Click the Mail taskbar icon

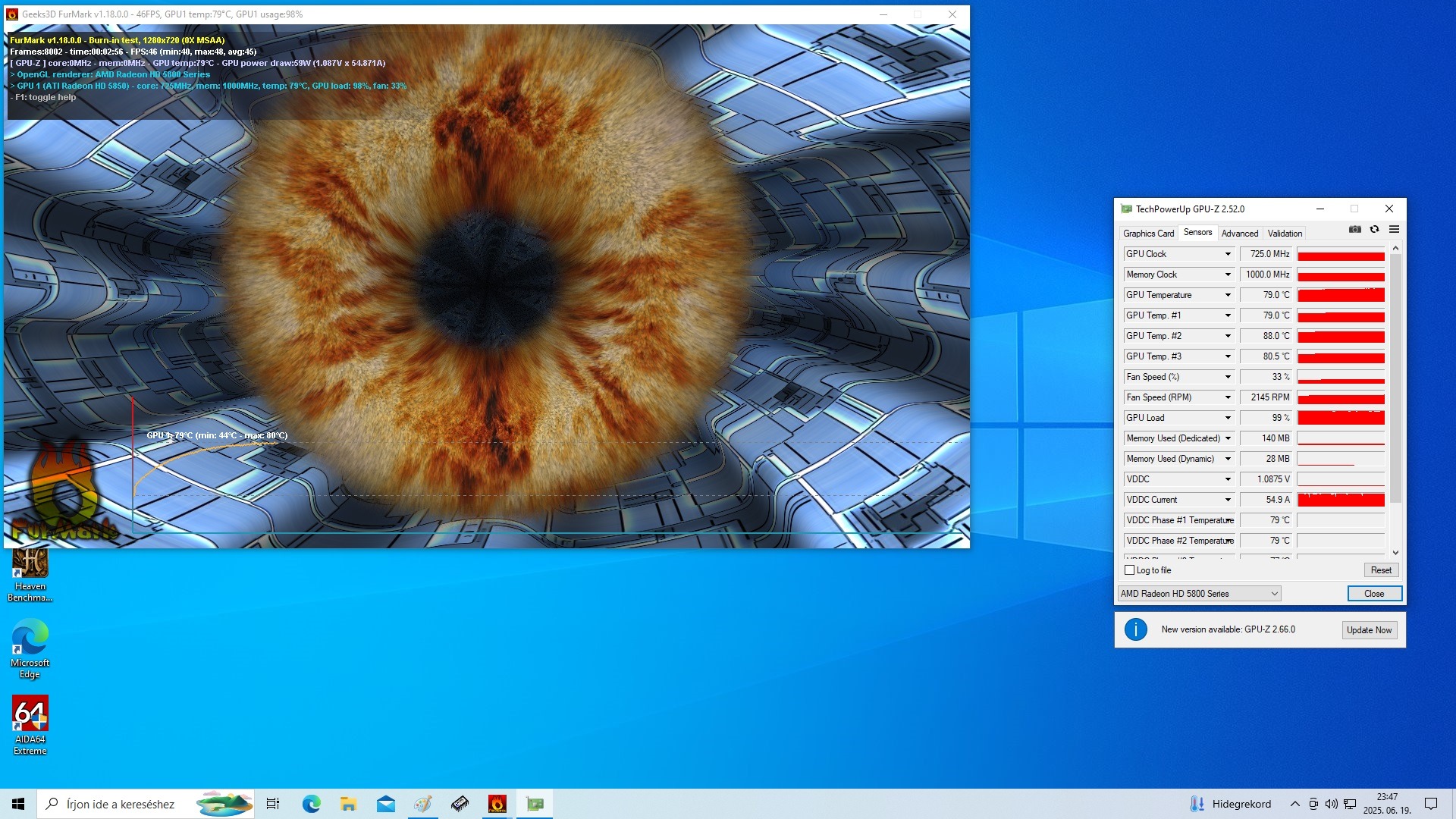tap(386, 804)
